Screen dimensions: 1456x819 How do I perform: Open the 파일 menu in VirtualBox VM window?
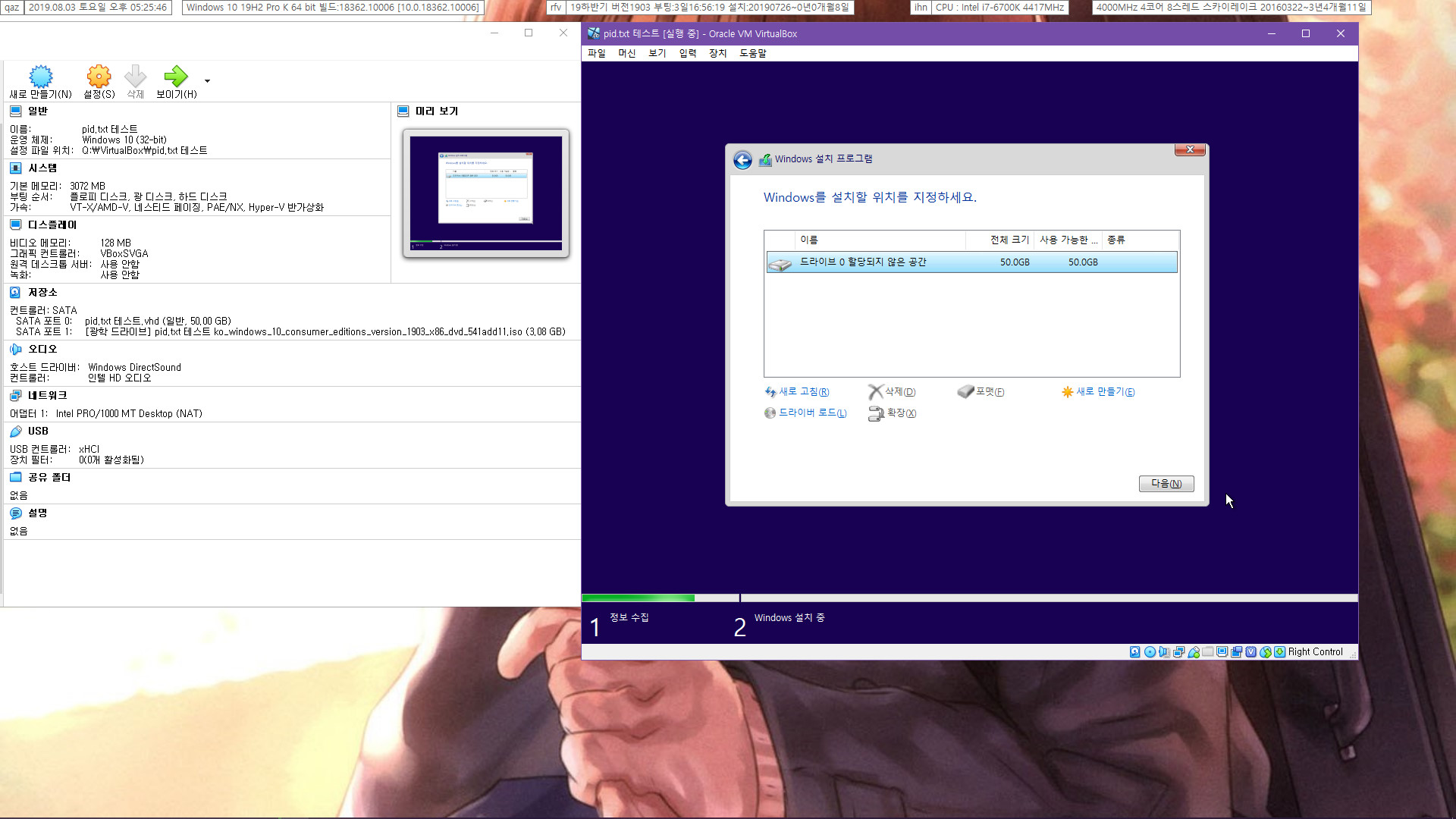(x=597, y=53)
